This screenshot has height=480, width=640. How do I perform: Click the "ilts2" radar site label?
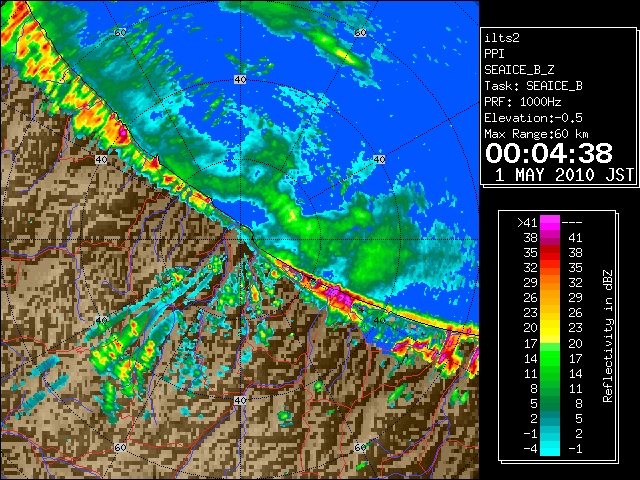tap(502, 38)
